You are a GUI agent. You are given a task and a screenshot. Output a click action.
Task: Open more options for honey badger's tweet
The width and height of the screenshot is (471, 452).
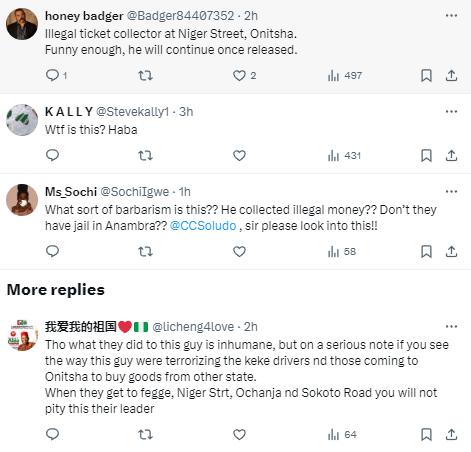coord(451,15)
